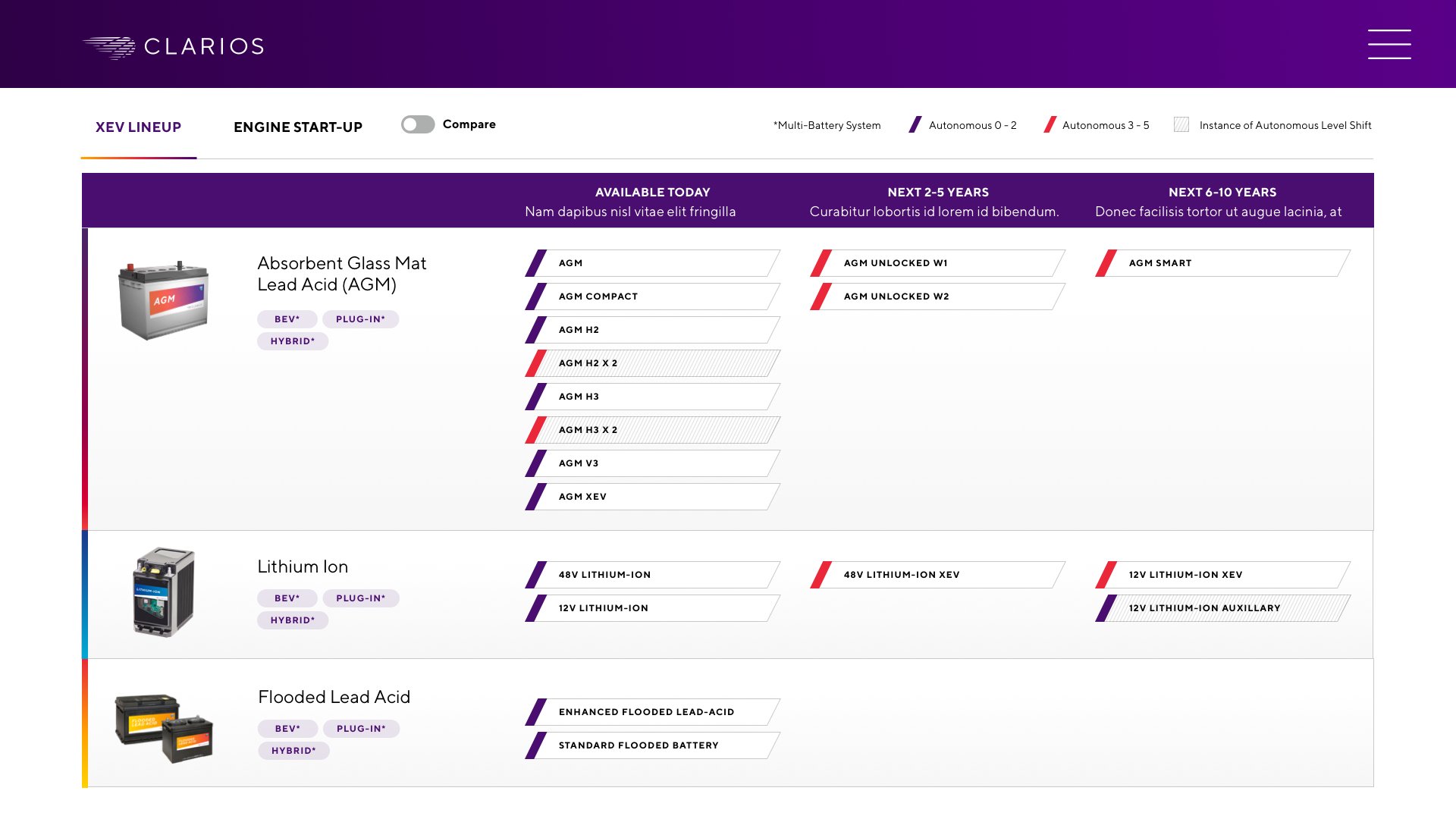Click the Absorbent Glass Mat heading
The height and width of the screenshot is (819, 1456).
coord(341,274)
